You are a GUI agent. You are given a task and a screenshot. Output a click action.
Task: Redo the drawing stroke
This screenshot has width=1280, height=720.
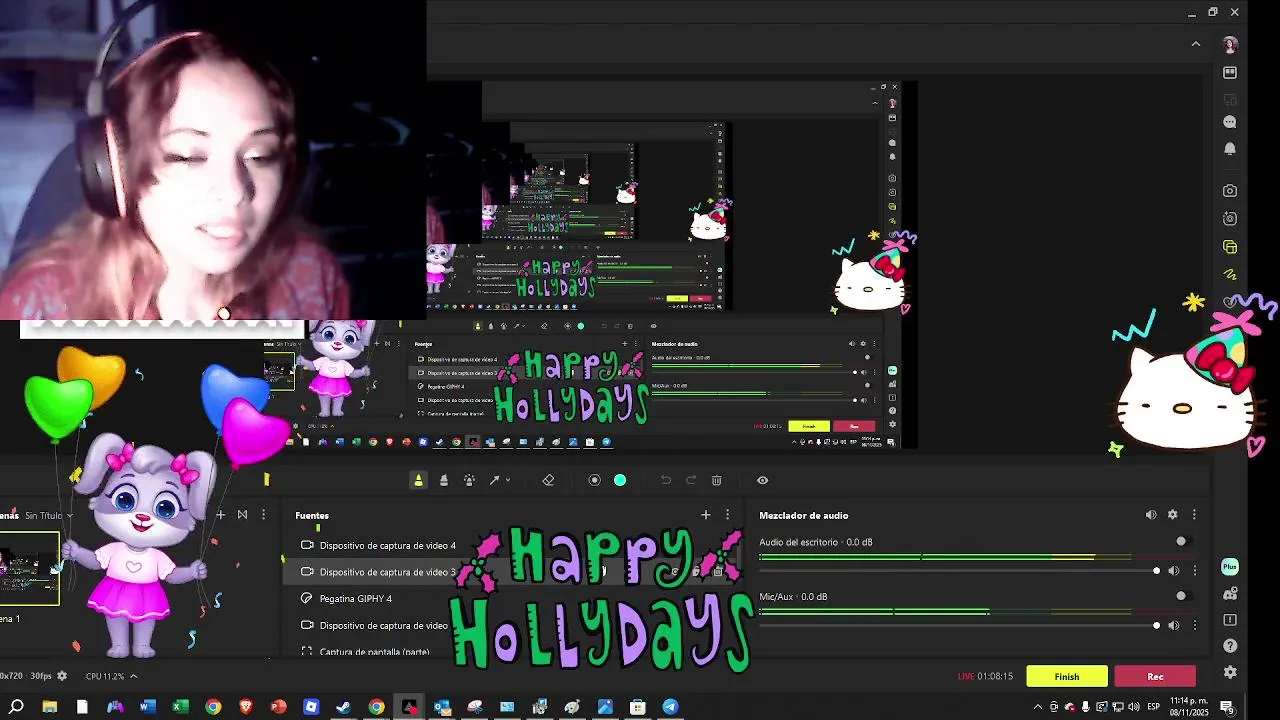(x=691, y=480)
